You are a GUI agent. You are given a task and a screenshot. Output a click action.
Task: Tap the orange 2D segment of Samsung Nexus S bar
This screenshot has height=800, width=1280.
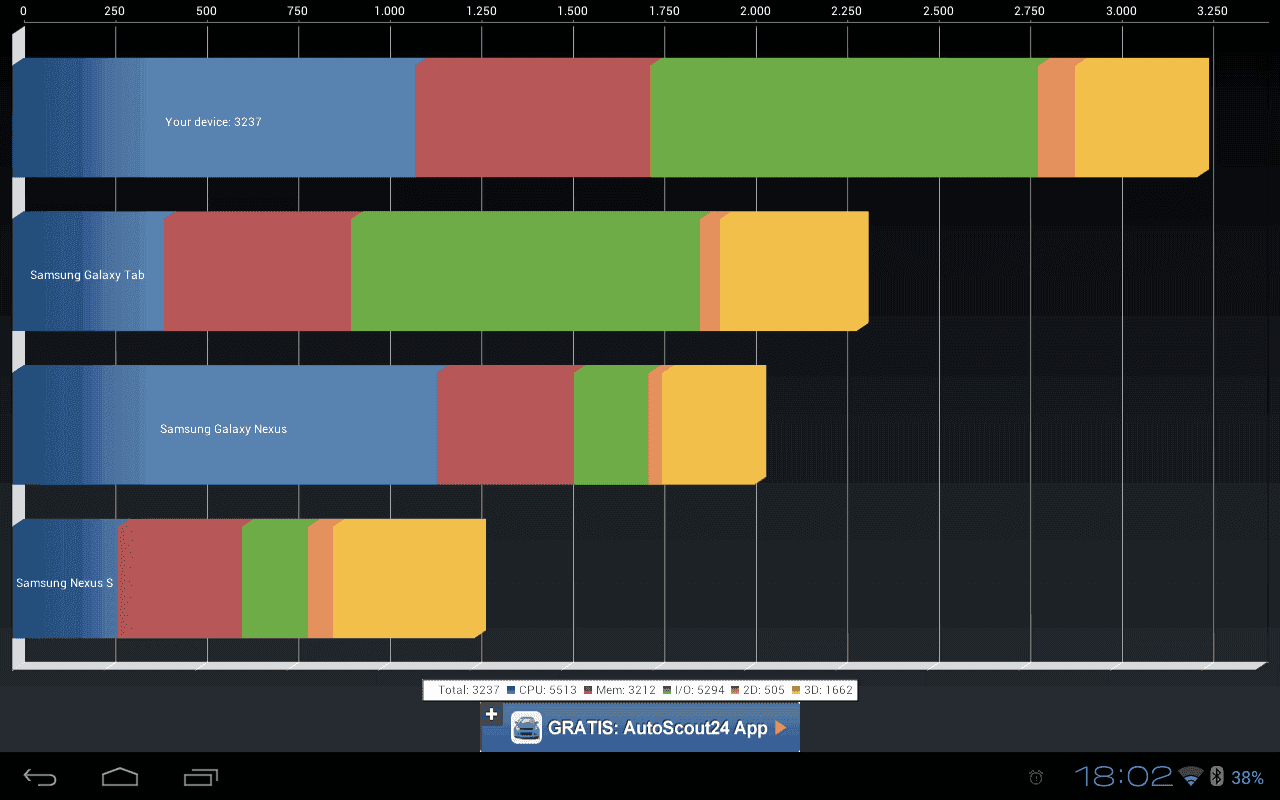320,579
